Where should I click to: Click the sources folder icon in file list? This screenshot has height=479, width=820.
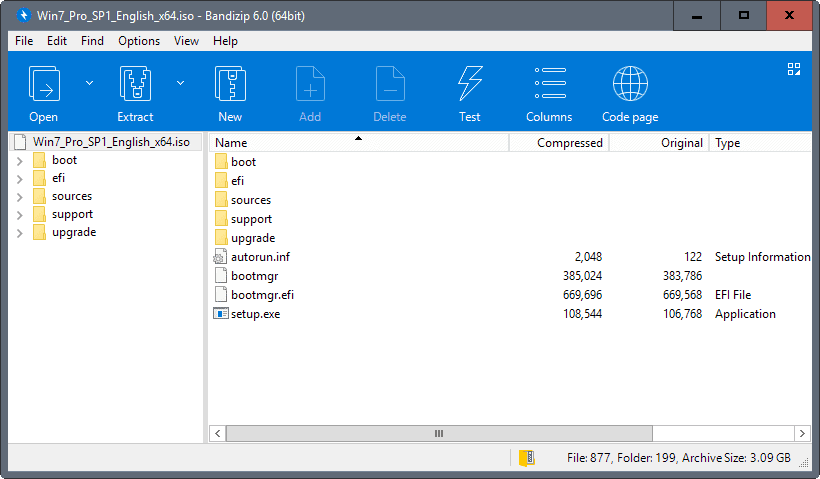[221, 199]
